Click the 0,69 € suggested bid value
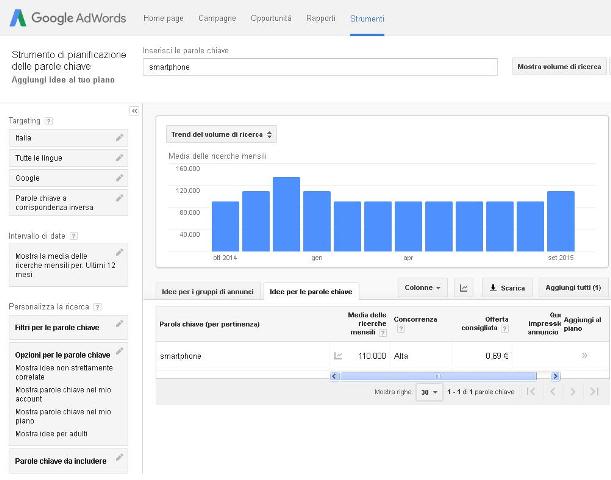Screen dimensions: 611x480 [x=497, y=356]
